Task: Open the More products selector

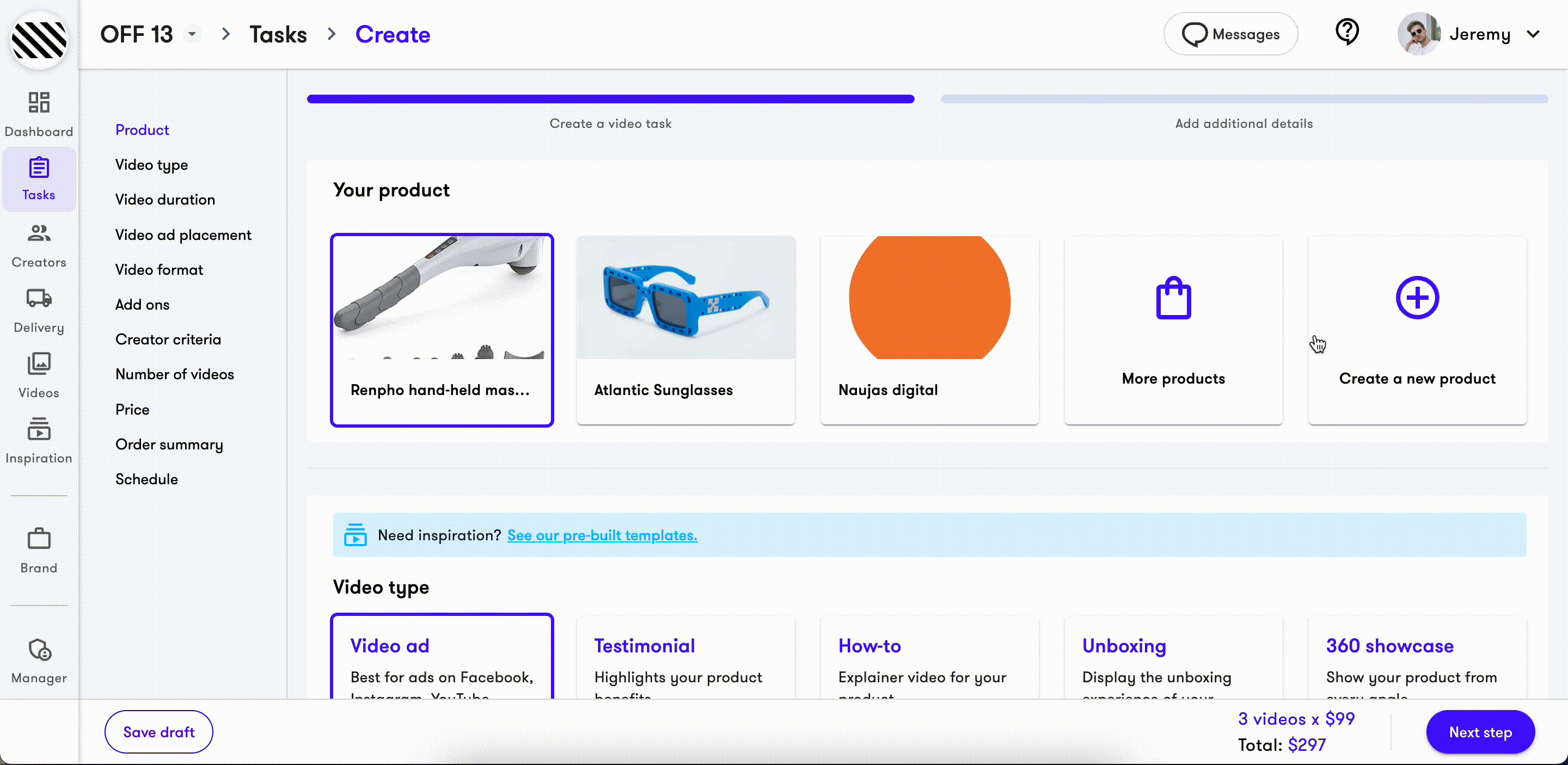Action: pyautogui.click(x=1173, y=330)
